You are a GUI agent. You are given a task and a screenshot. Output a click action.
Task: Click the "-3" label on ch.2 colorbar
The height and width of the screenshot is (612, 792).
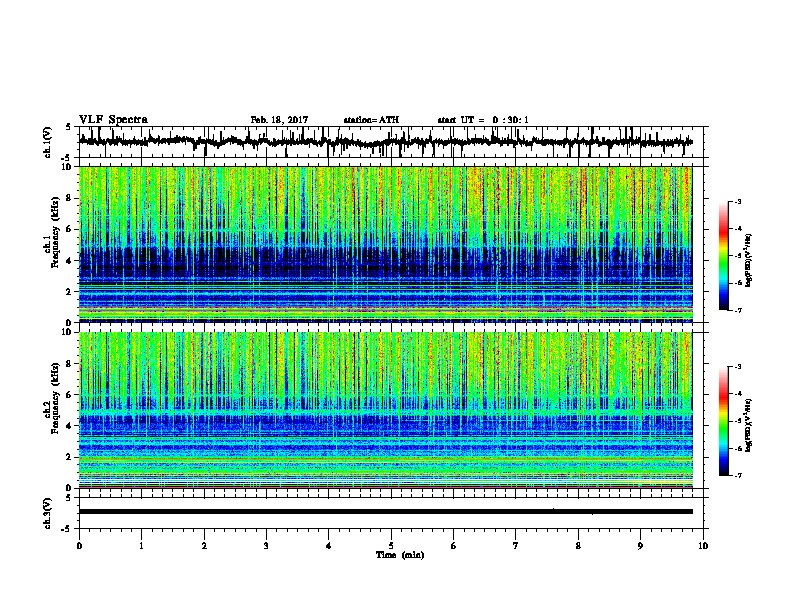tap(737, 367)
